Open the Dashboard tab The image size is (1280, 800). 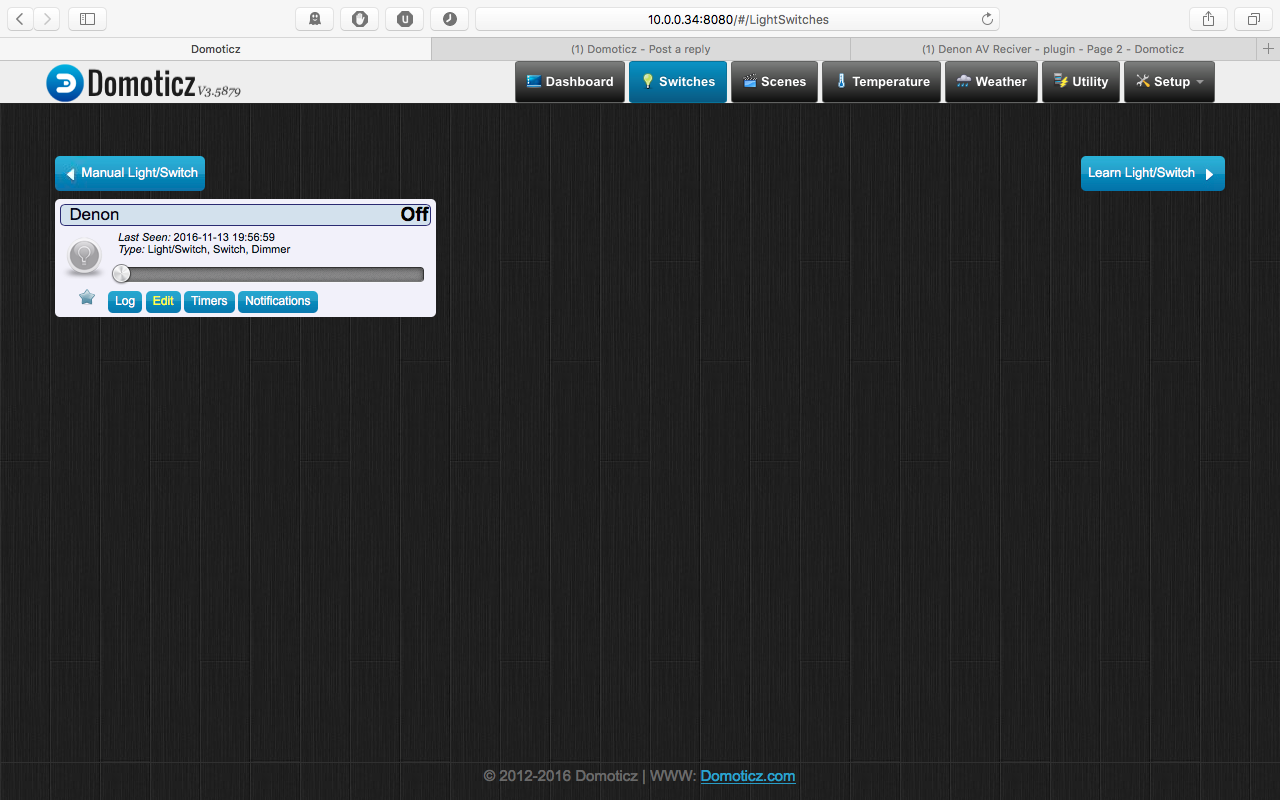570,82
